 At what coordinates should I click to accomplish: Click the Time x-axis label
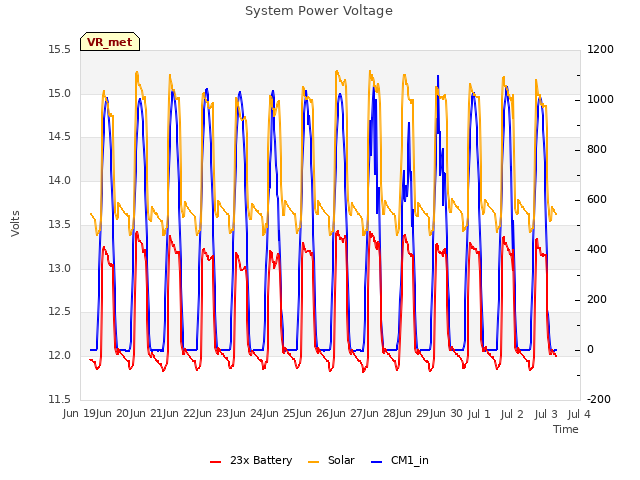click(x=566, y=429)
